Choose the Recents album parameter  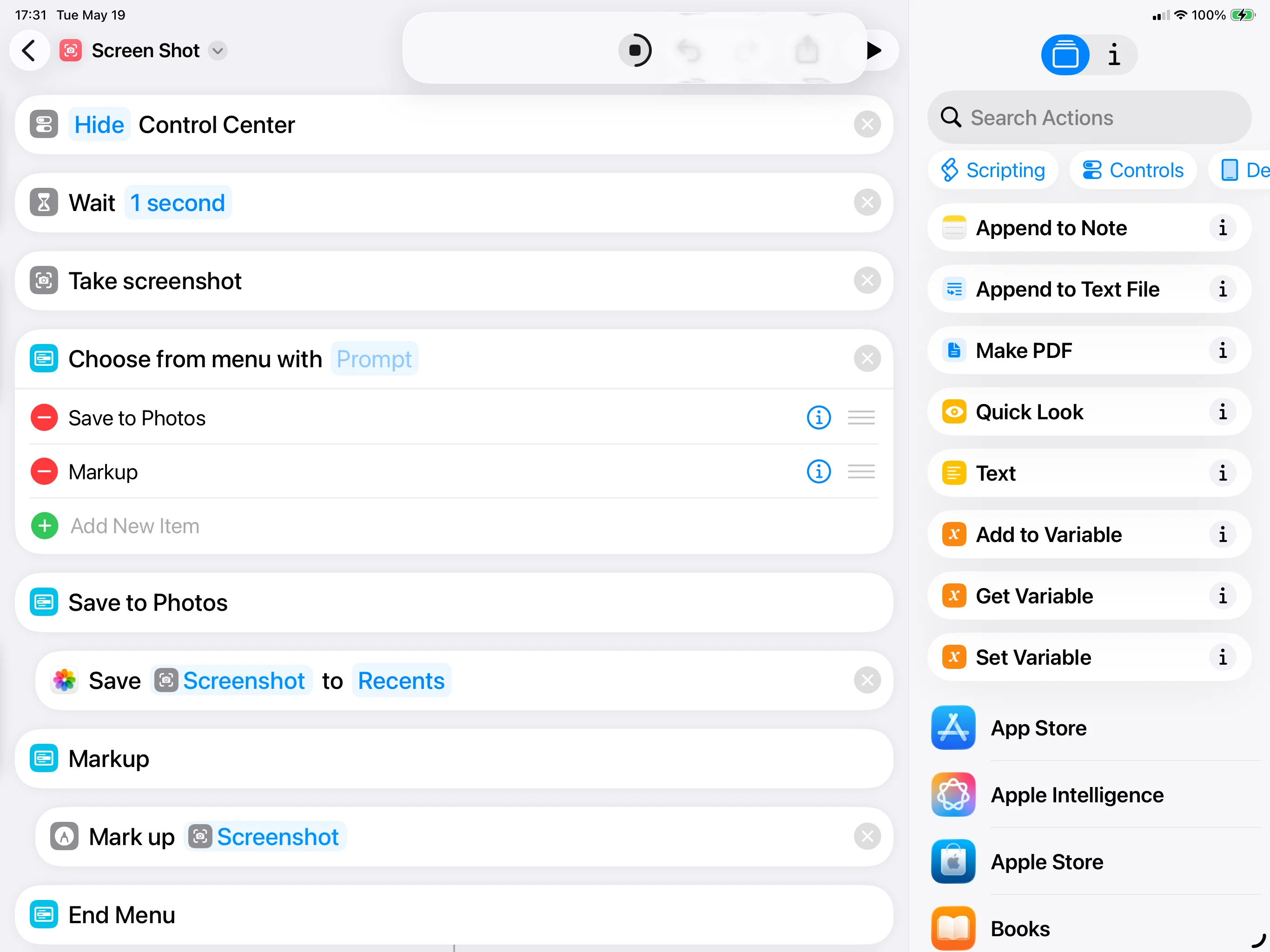[x=401, y=681]
